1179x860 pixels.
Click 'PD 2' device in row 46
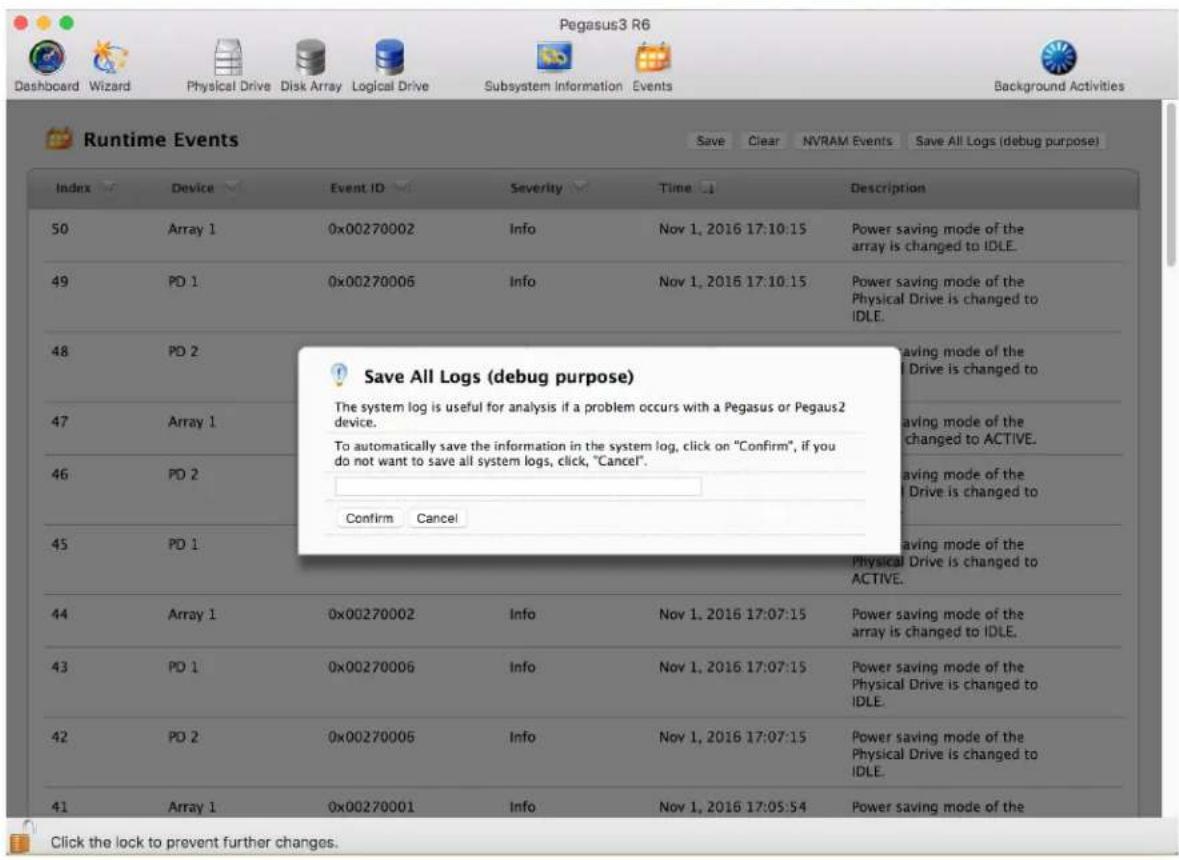click(183, 474)
